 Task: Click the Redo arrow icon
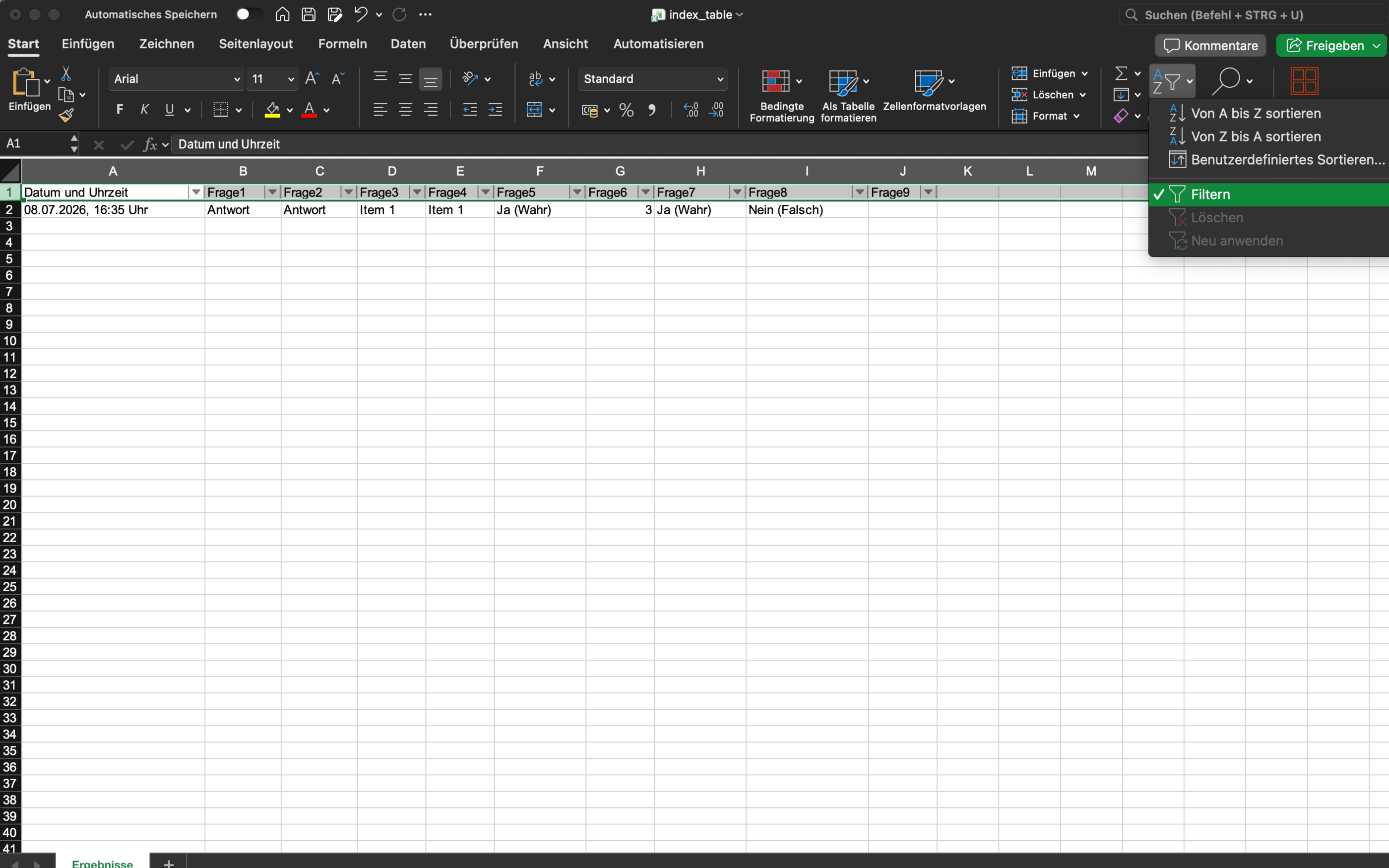(x=399, y=14)
